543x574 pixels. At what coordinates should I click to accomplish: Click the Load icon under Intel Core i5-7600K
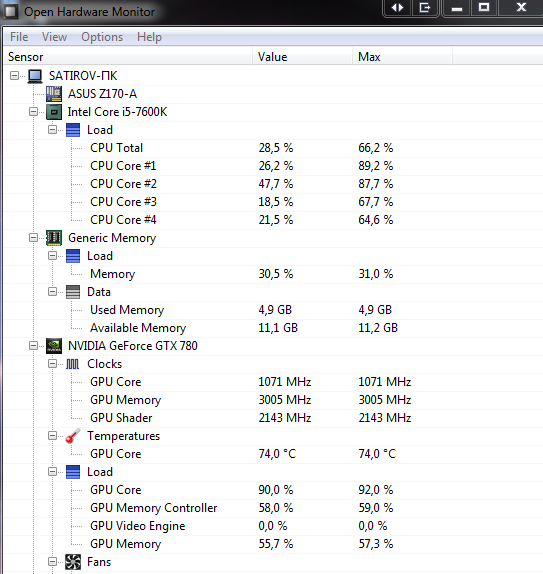tap(73, 130)
